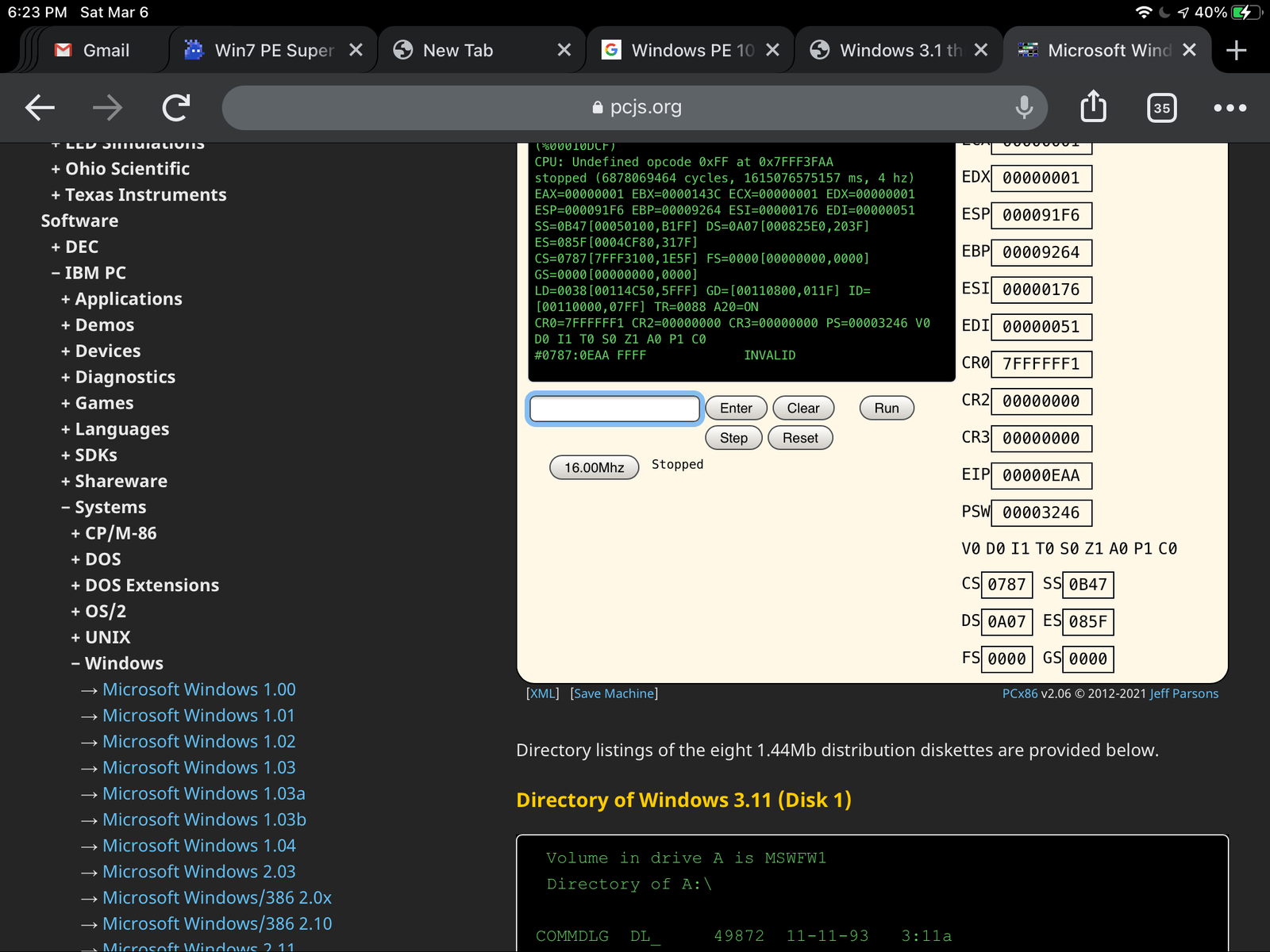Tap the microphone voice search icon
The width and height of the screenshot is (1270, 952).
click(1024, 107)
